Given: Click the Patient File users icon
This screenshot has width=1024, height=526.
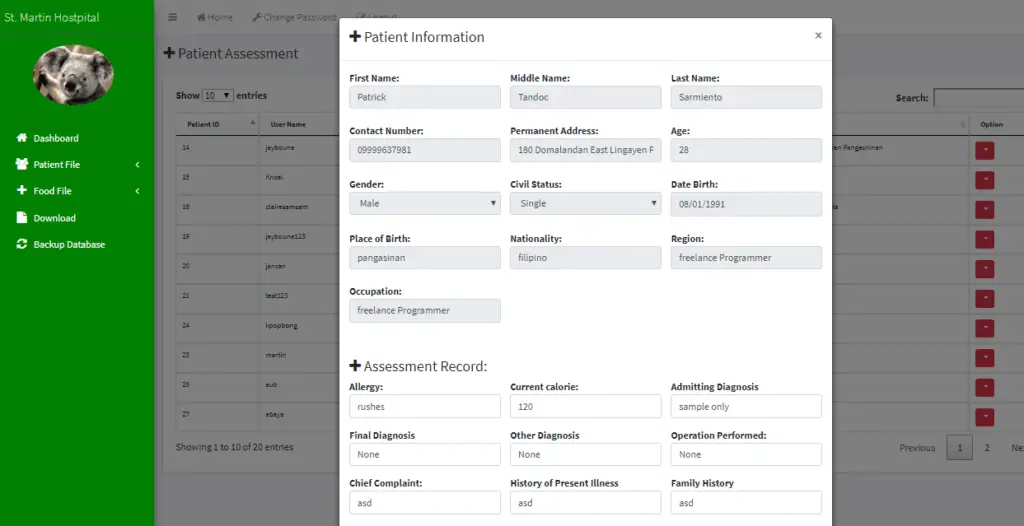Looking at the screenshot, I should pos(22,164).
